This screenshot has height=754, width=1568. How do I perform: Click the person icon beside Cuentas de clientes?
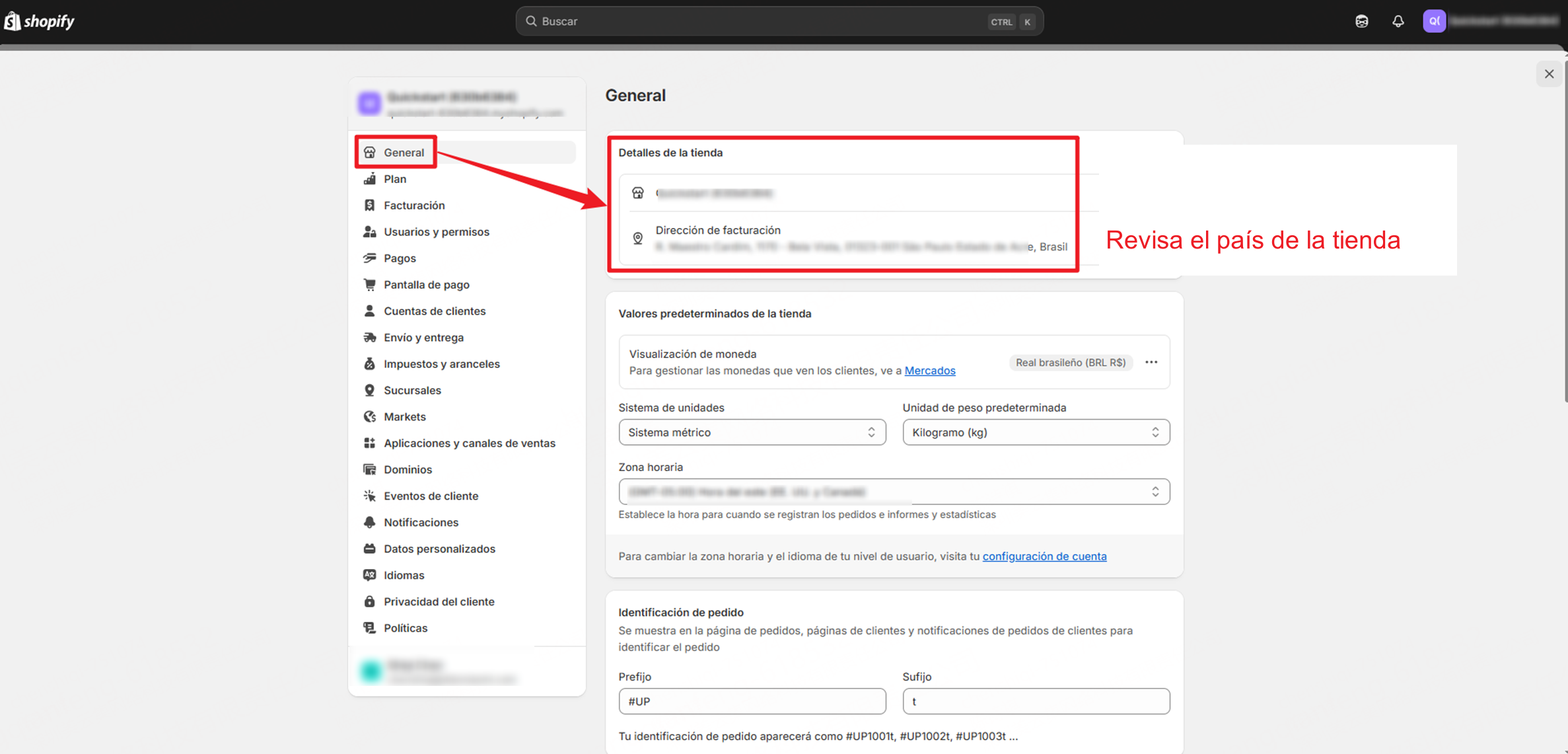coord(370,311)
